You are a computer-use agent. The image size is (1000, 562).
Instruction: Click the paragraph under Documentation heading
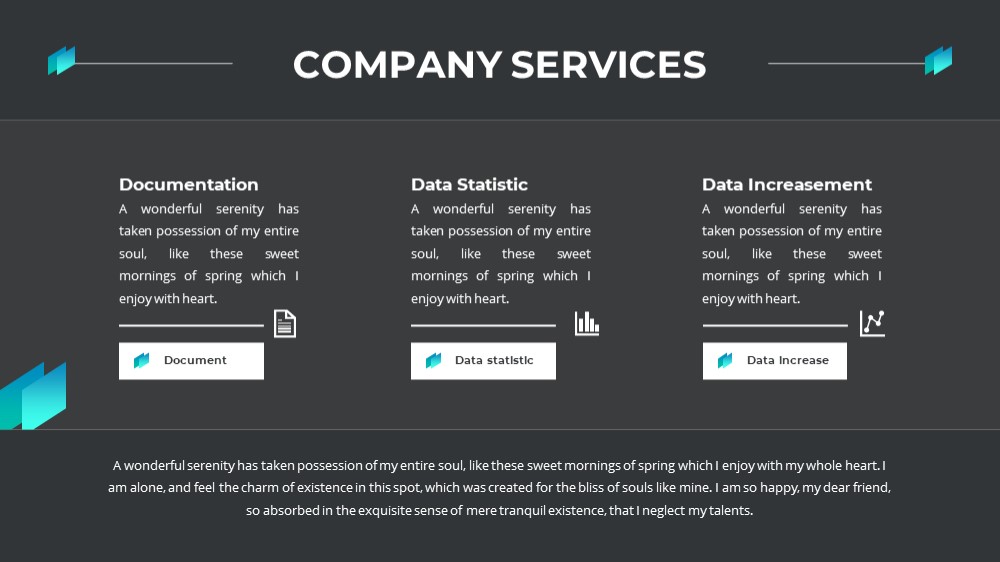coord(209,253)
